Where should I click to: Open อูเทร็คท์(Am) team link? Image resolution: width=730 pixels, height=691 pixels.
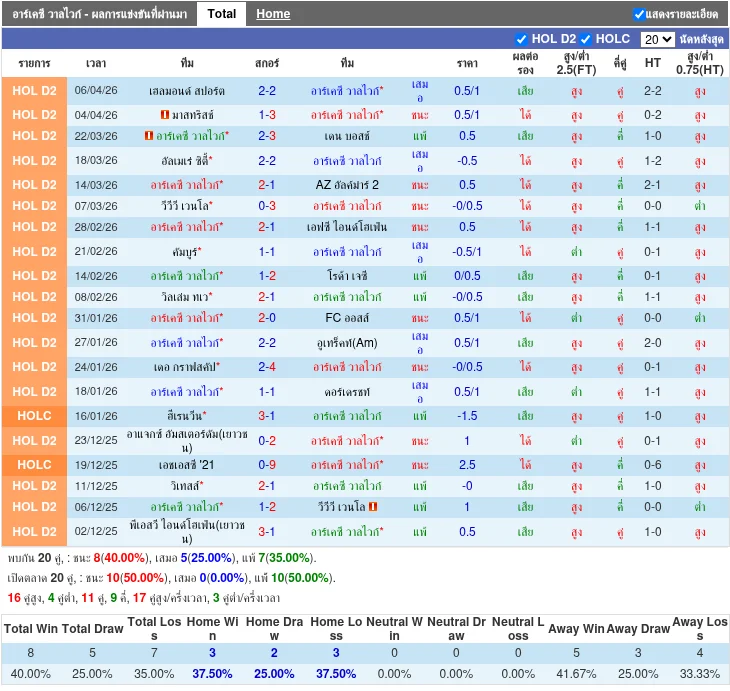pos(347,343)
